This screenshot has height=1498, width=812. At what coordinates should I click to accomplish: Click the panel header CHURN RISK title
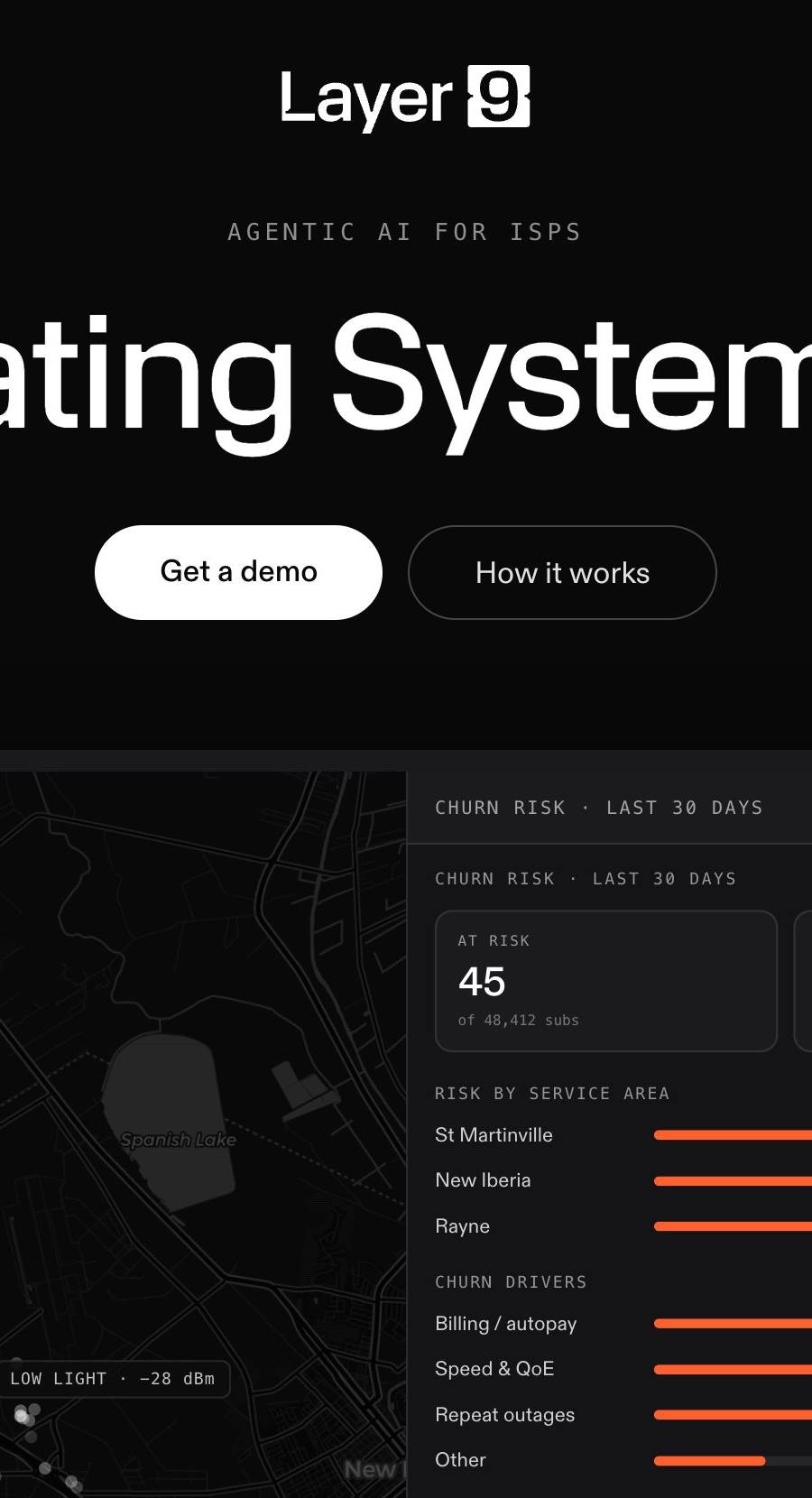pyautogui.click(x=599, y=808)
